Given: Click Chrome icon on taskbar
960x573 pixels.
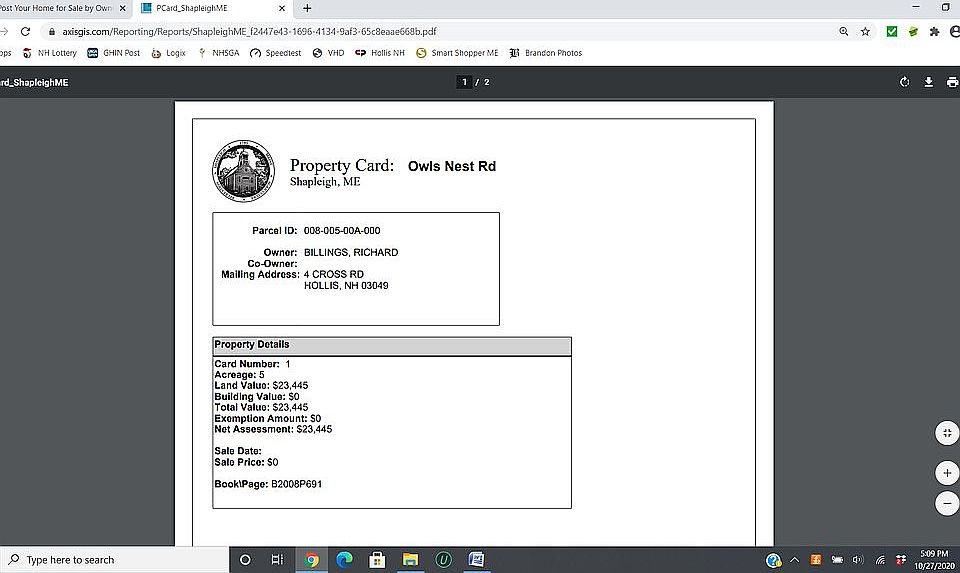Looking at the screenshot, I should pos(311,560).
